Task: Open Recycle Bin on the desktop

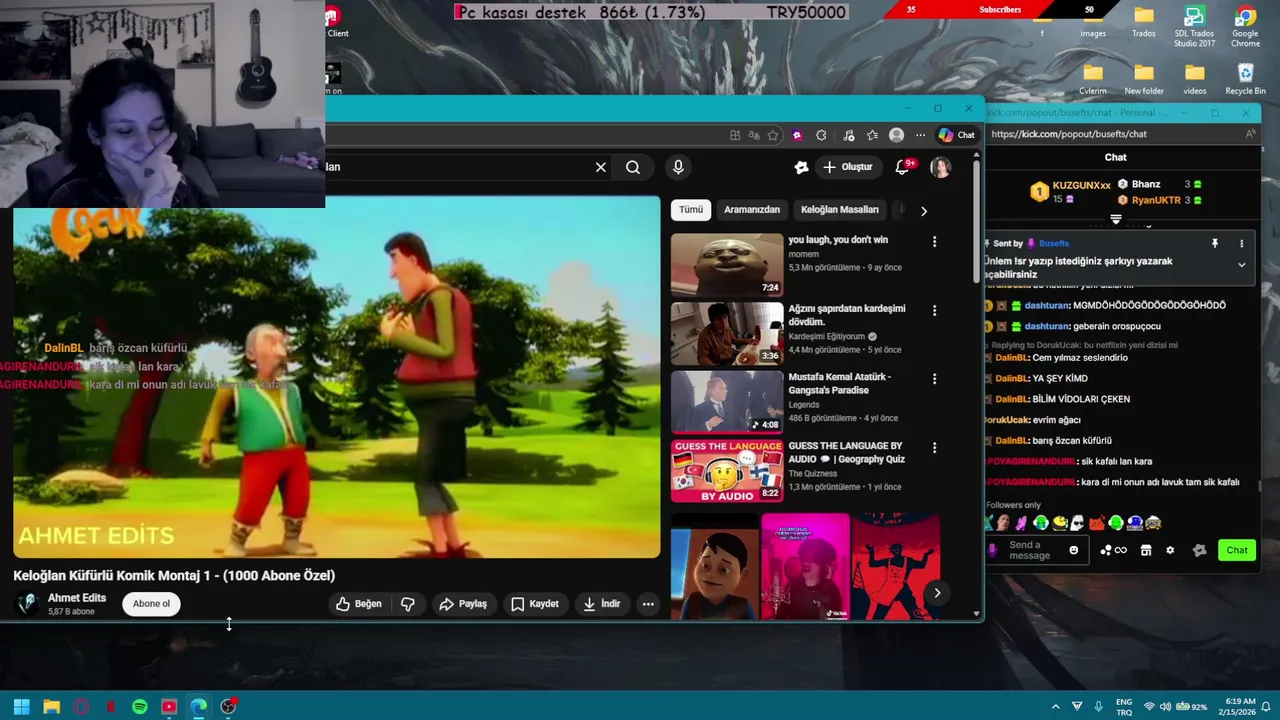Action: click(x=1245, y=79)
